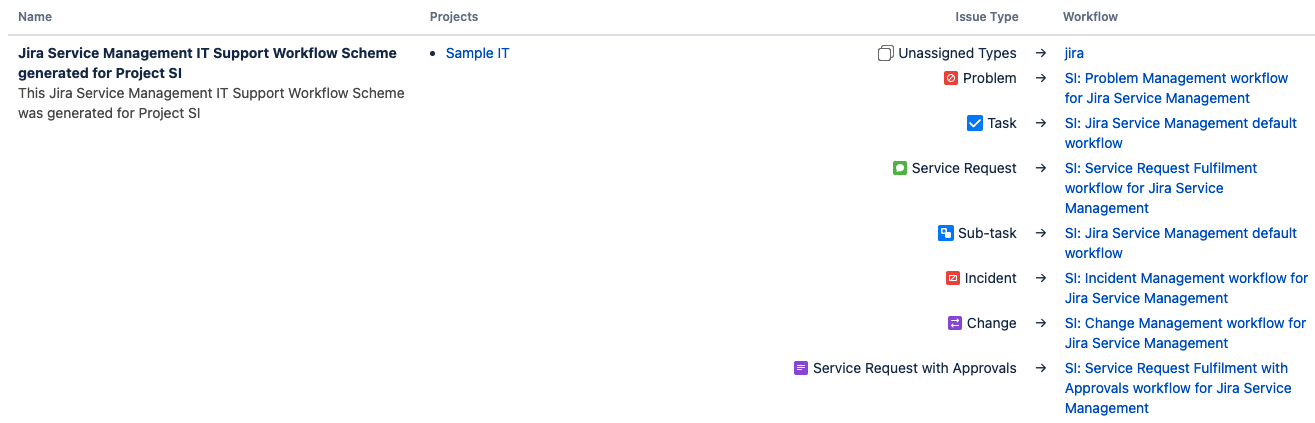Click the Workflow column header
This screenshot has width=1315, height=423.
pos(1090,17)
